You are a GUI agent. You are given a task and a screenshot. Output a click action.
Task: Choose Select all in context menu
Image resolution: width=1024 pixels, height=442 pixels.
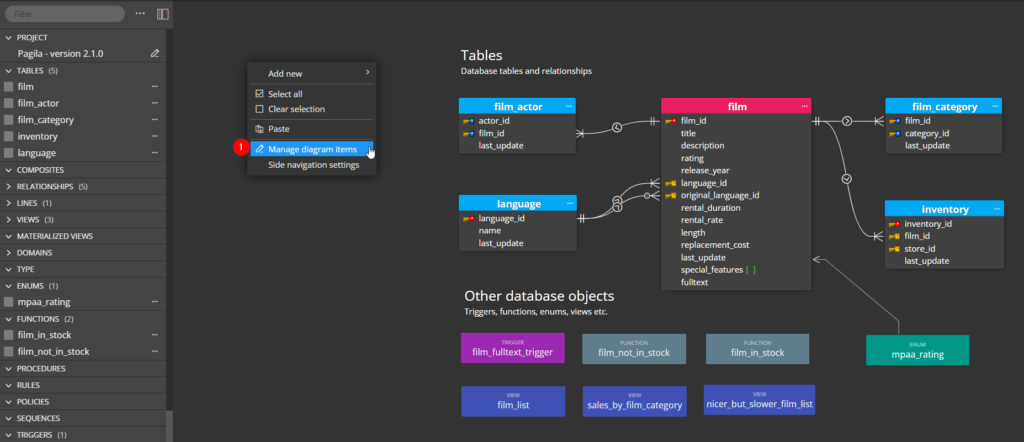312,94
